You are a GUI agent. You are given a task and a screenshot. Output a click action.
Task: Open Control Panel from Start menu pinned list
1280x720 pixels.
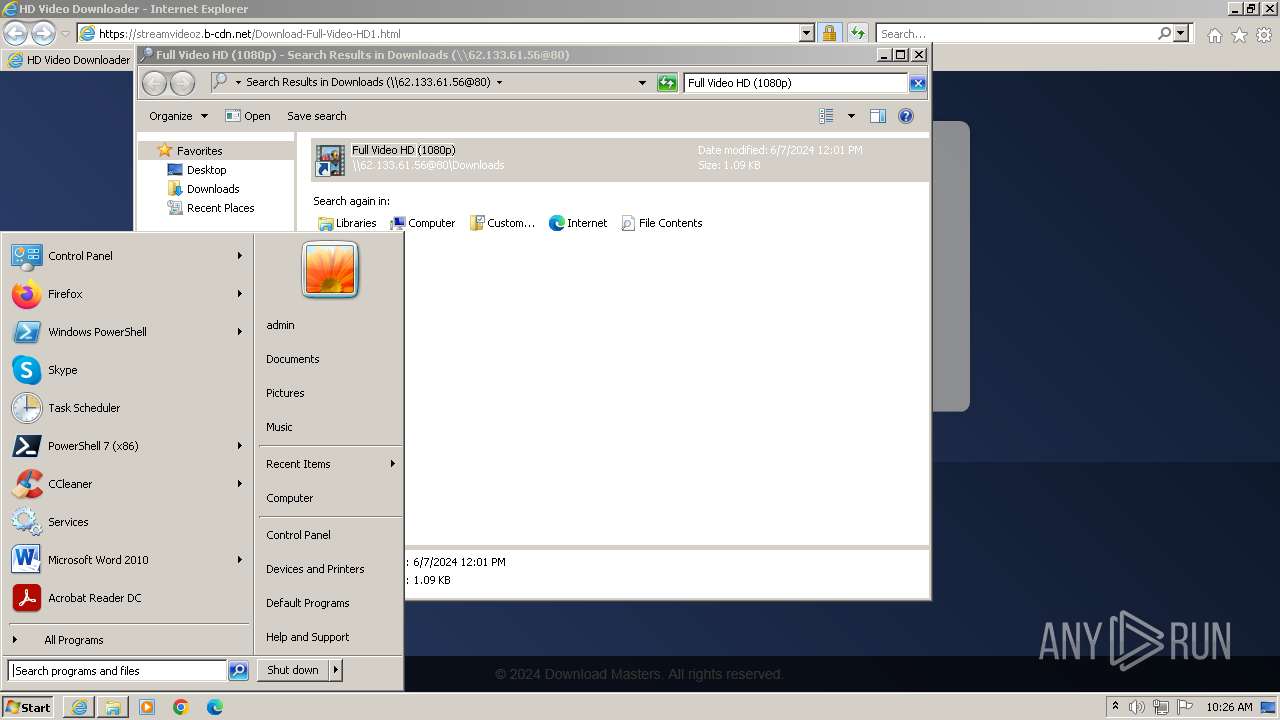click(x=127, y=256)
